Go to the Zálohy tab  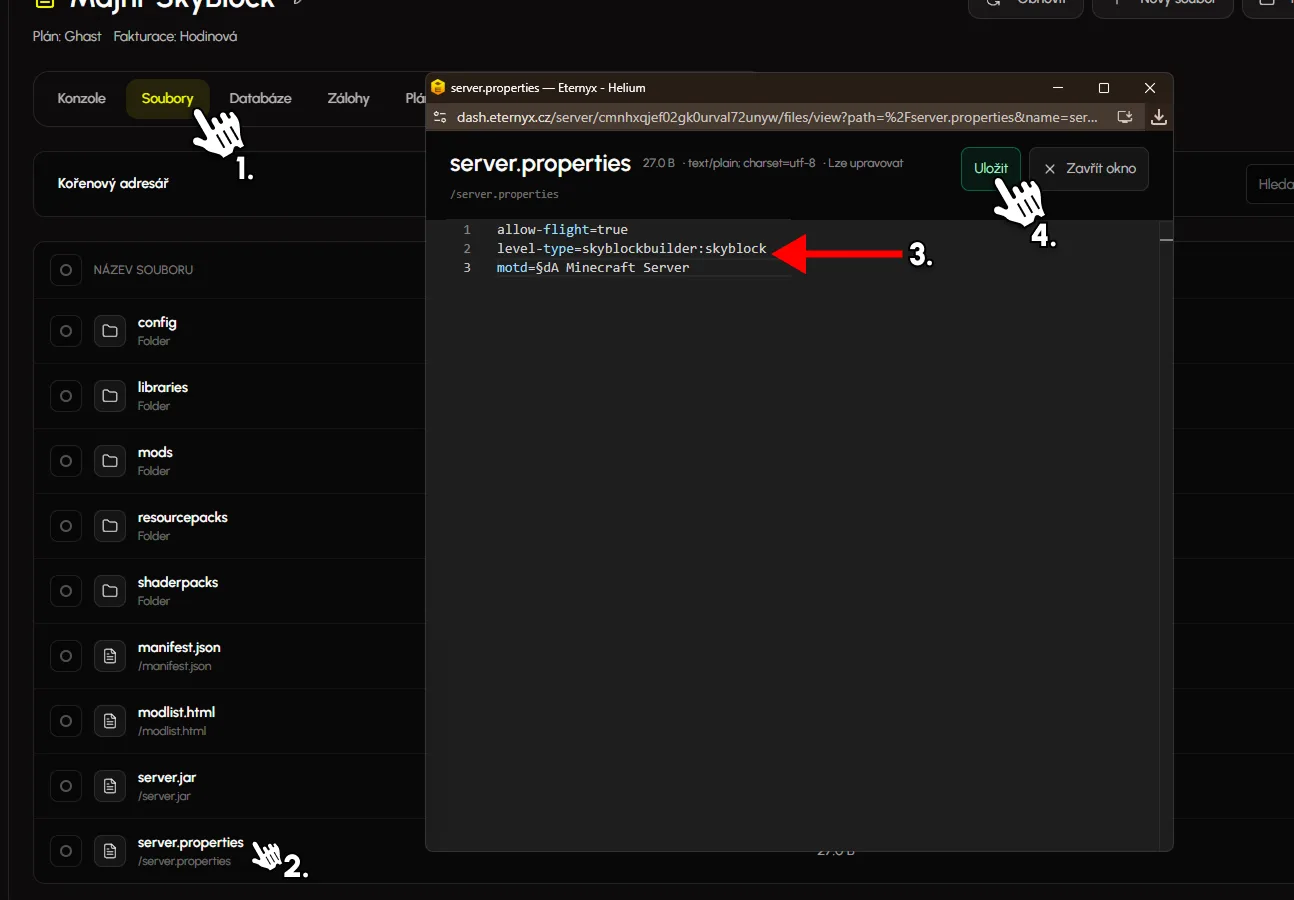point(348,99)
